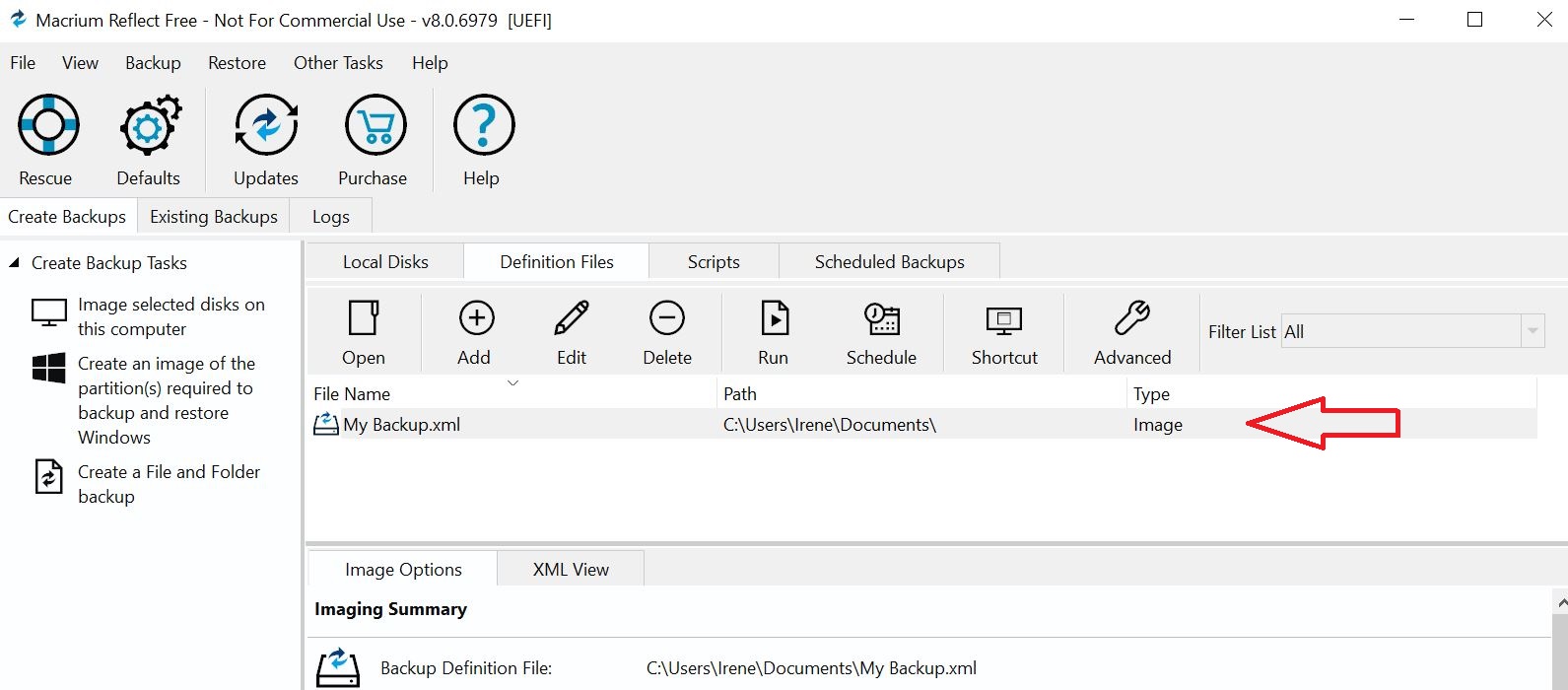Edit the selected definition file

tap(572, 332)
